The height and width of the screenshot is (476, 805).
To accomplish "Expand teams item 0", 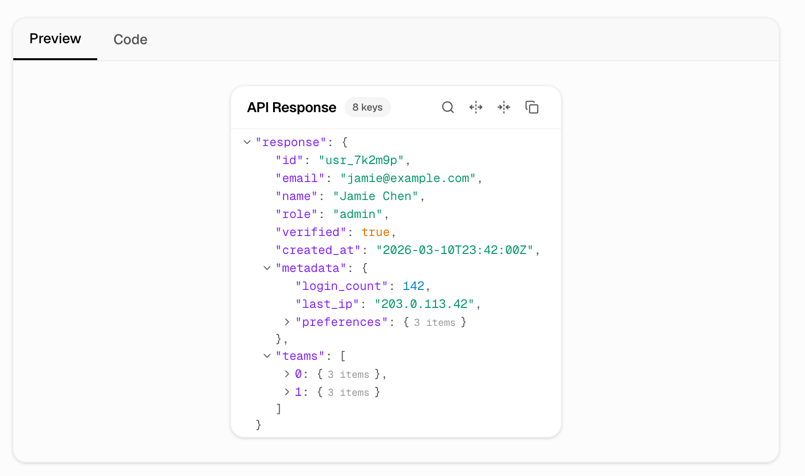I will point(287,374).
